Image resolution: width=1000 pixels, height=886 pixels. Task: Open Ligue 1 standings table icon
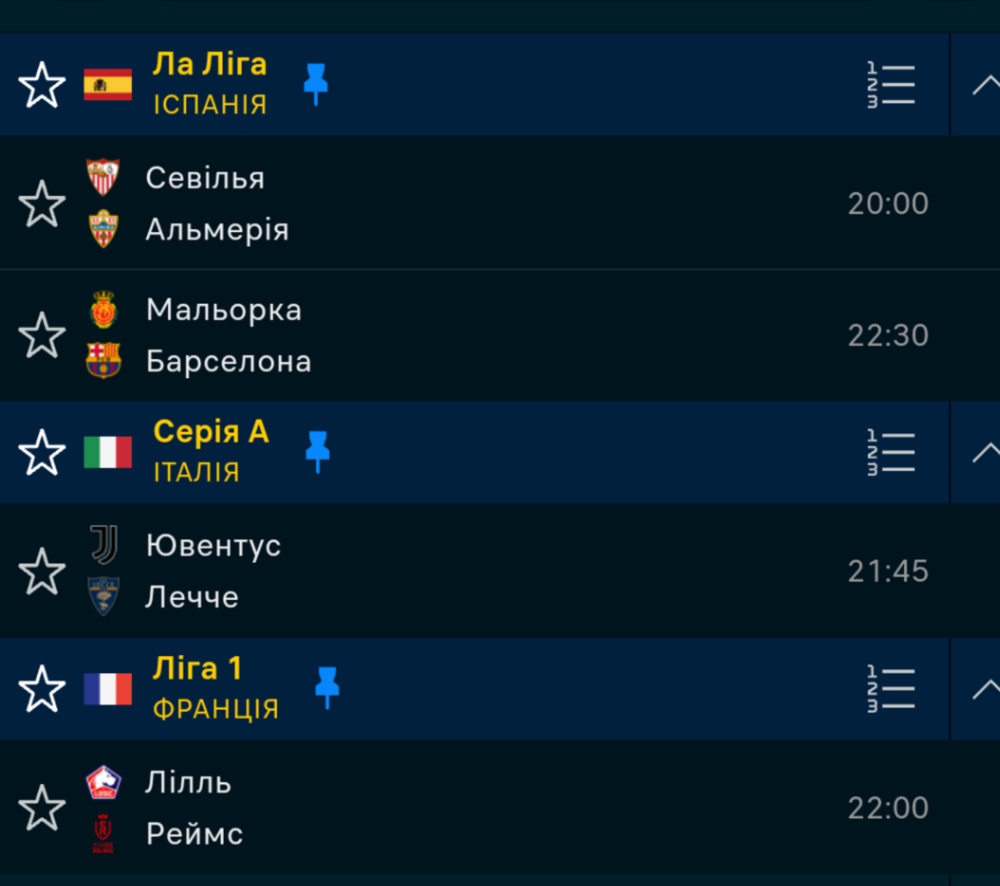tap(891, 689)
